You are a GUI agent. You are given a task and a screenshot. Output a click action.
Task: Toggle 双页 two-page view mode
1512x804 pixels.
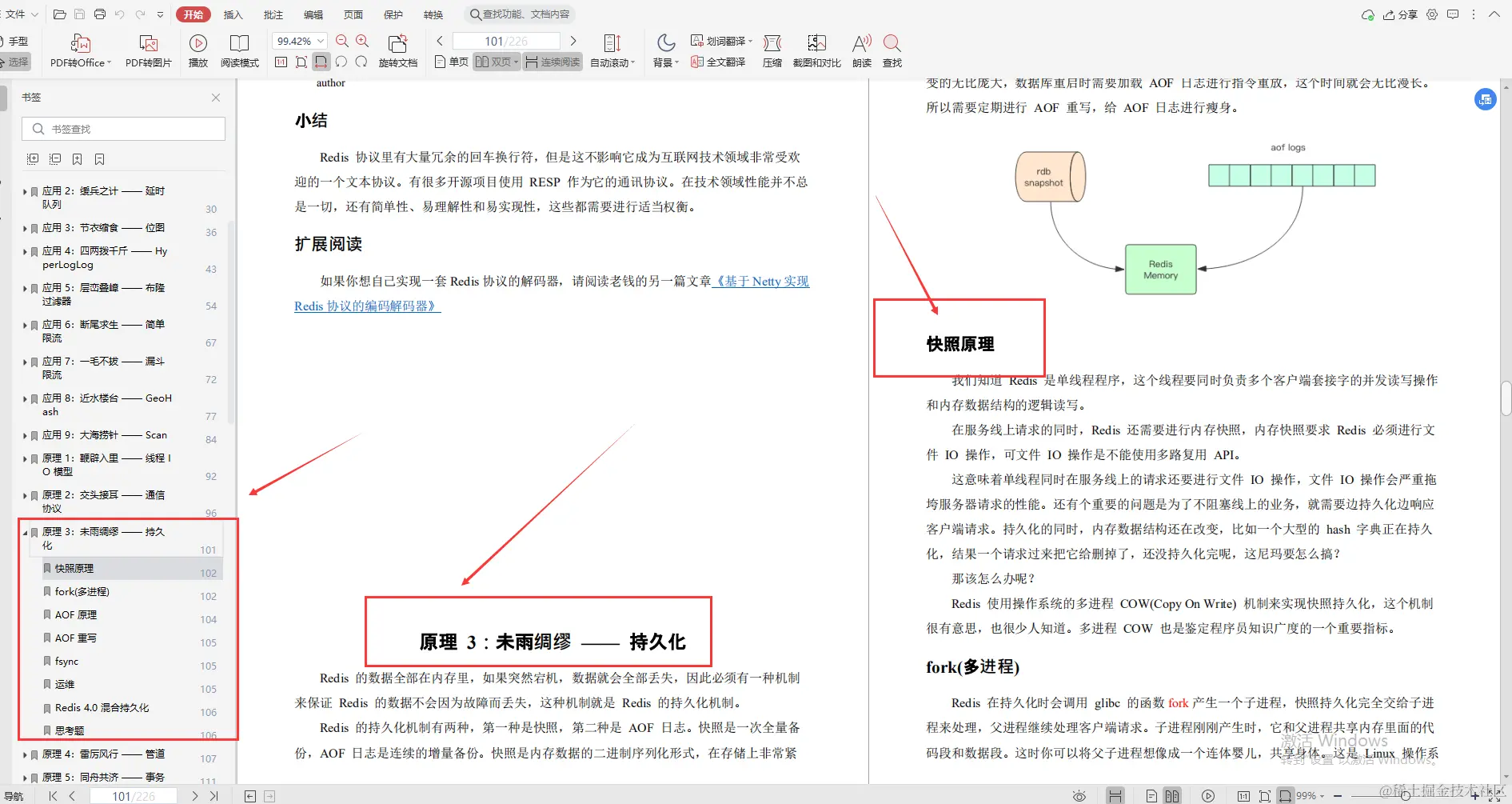[x=494, y=61]
